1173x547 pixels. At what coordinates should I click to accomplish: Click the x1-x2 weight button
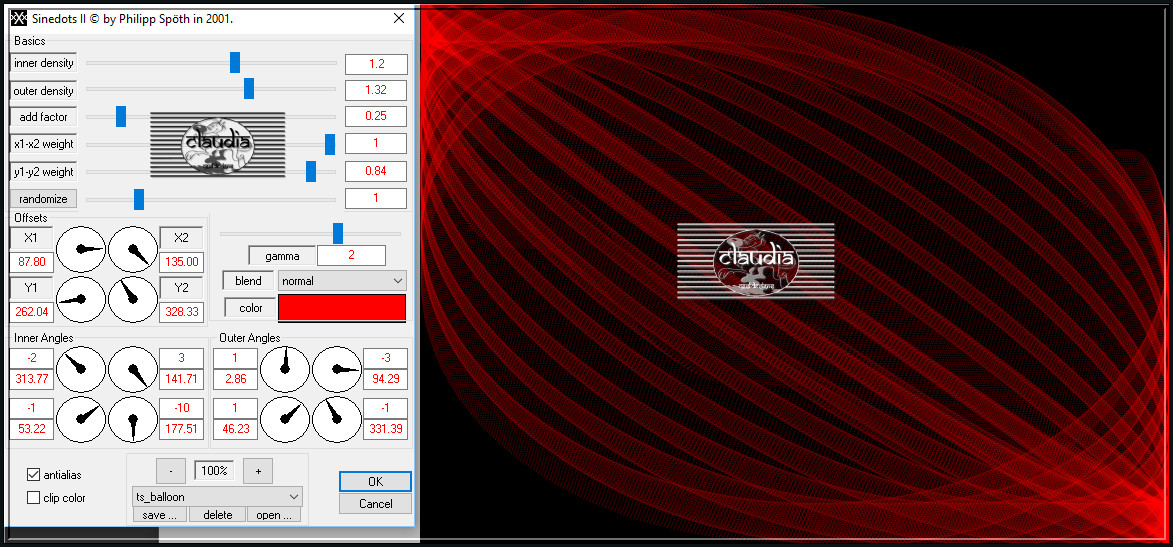pyautogui.click(x=43, y=144)
